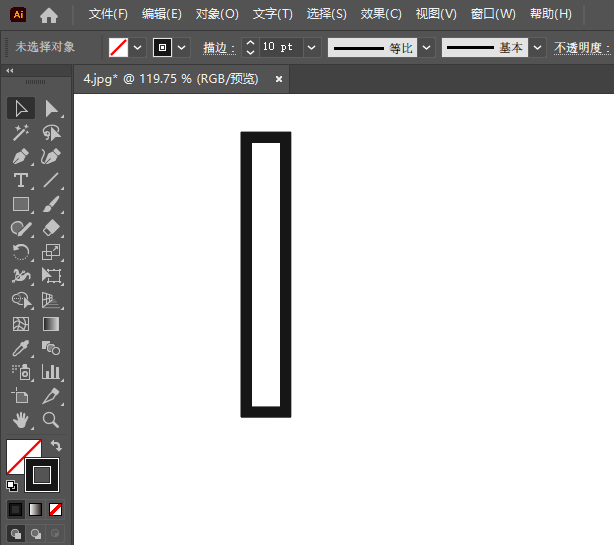The image size is (614, 545).
Task: Pick the Column Graph tool
Action: (x=51, y=372)
